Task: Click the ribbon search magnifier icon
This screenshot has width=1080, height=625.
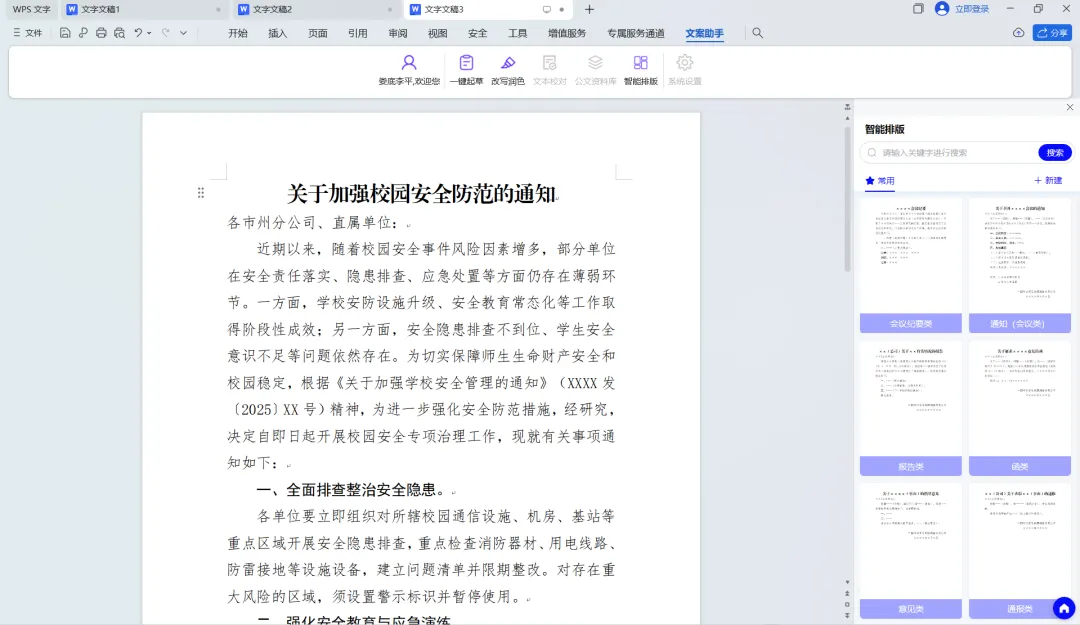Action: click(757, 32)
